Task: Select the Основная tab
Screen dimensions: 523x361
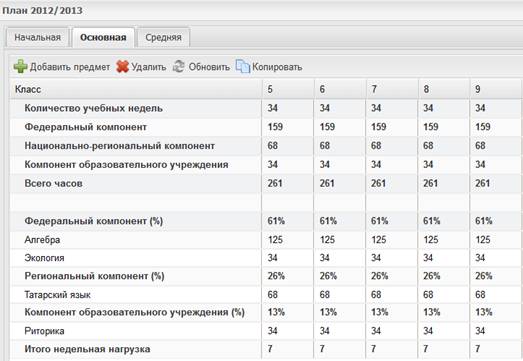Action: click(103, 37)
